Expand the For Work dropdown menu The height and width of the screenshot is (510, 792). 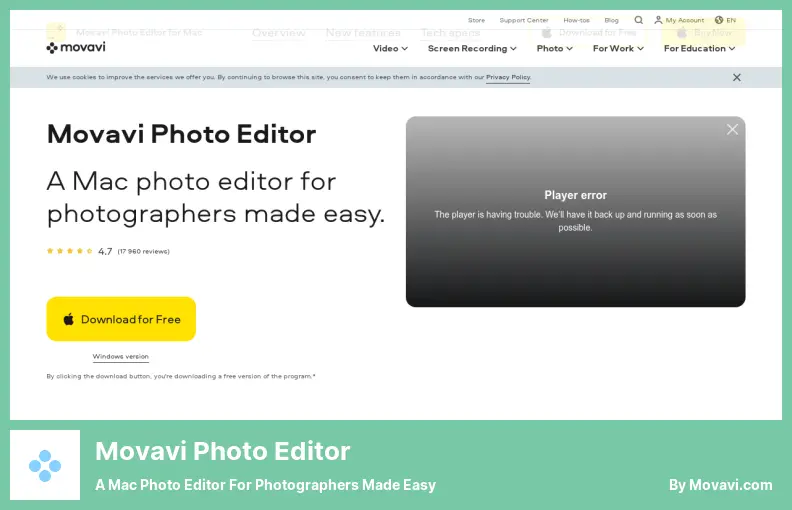coord(618,48)
